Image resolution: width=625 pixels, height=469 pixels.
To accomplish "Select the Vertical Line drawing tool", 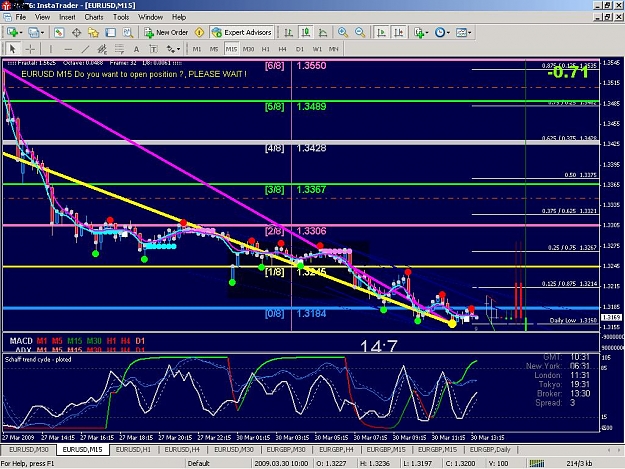I will point(51,49).
